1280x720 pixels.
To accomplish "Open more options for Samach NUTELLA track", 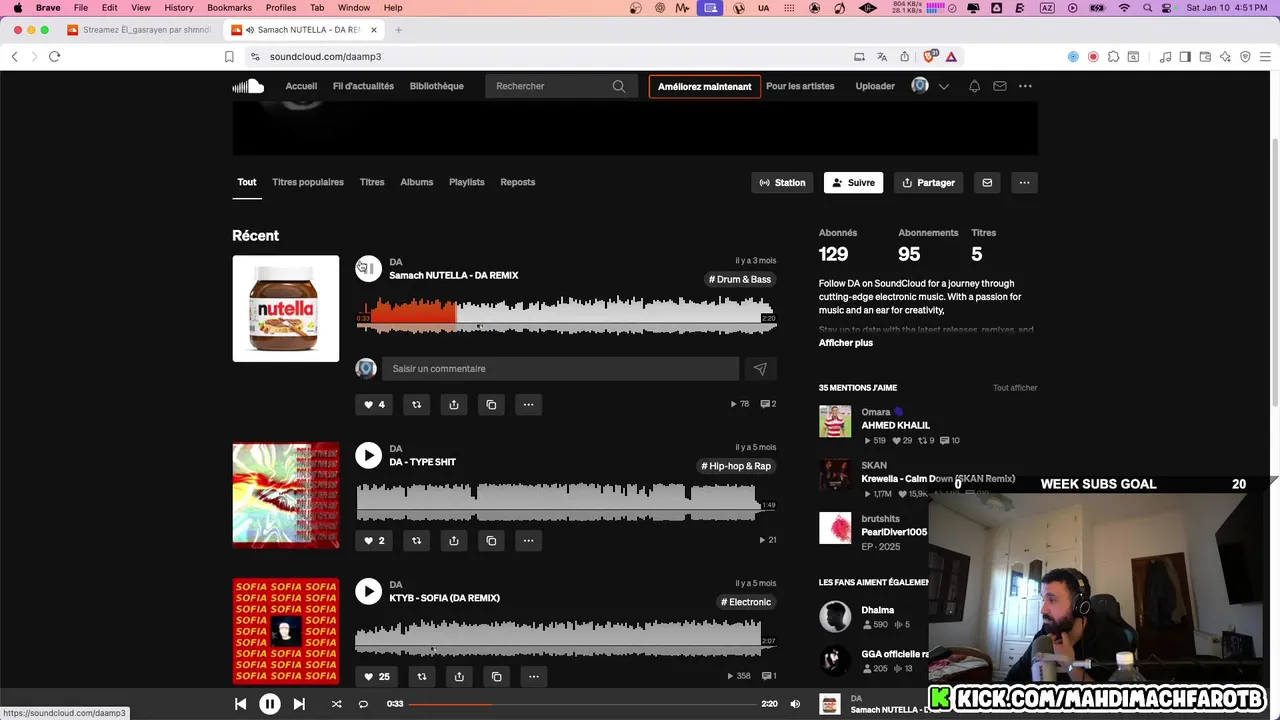I will pos(528,404).
